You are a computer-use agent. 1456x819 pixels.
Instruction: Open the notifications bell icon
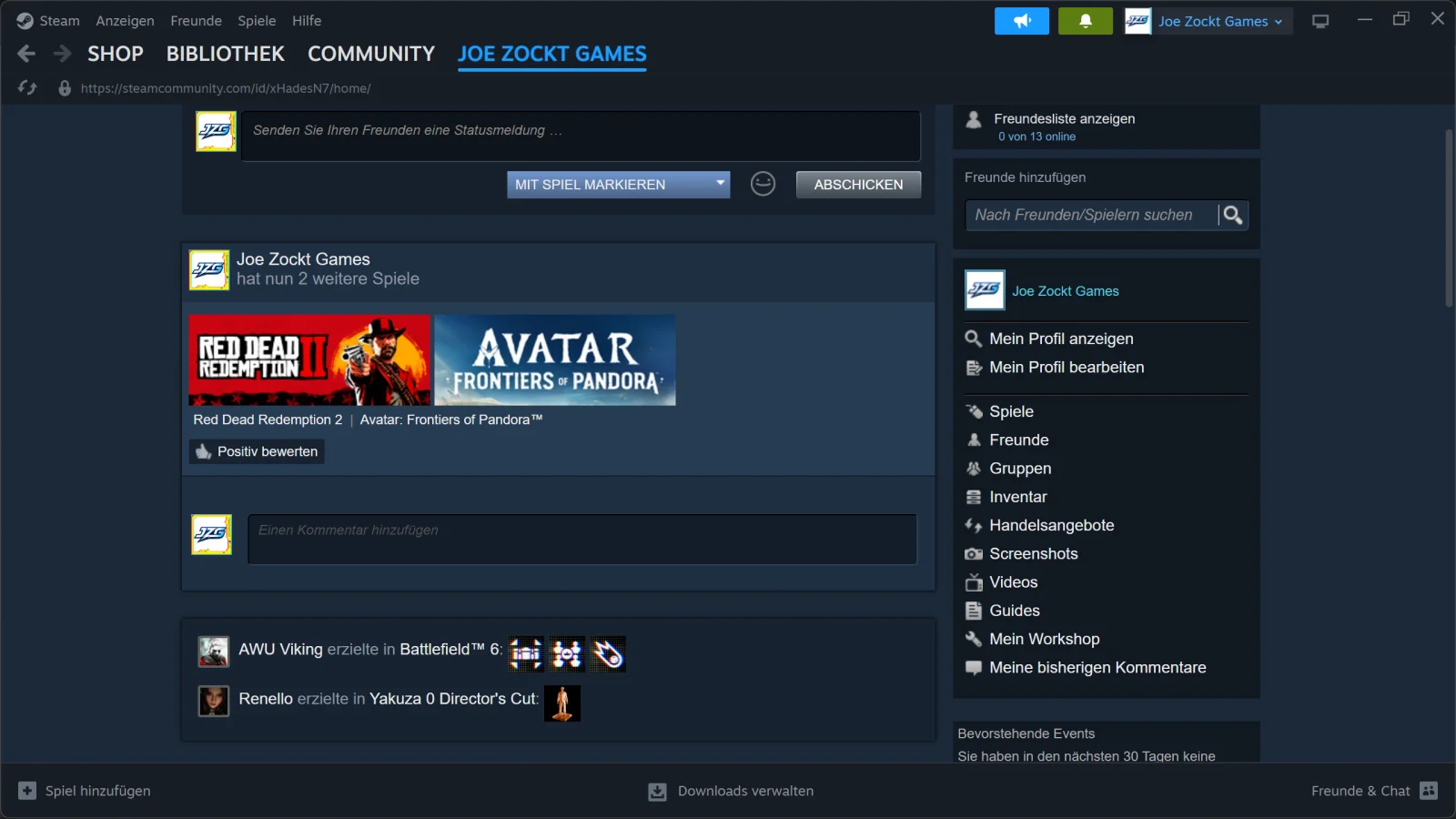[x=1085, y=21]
